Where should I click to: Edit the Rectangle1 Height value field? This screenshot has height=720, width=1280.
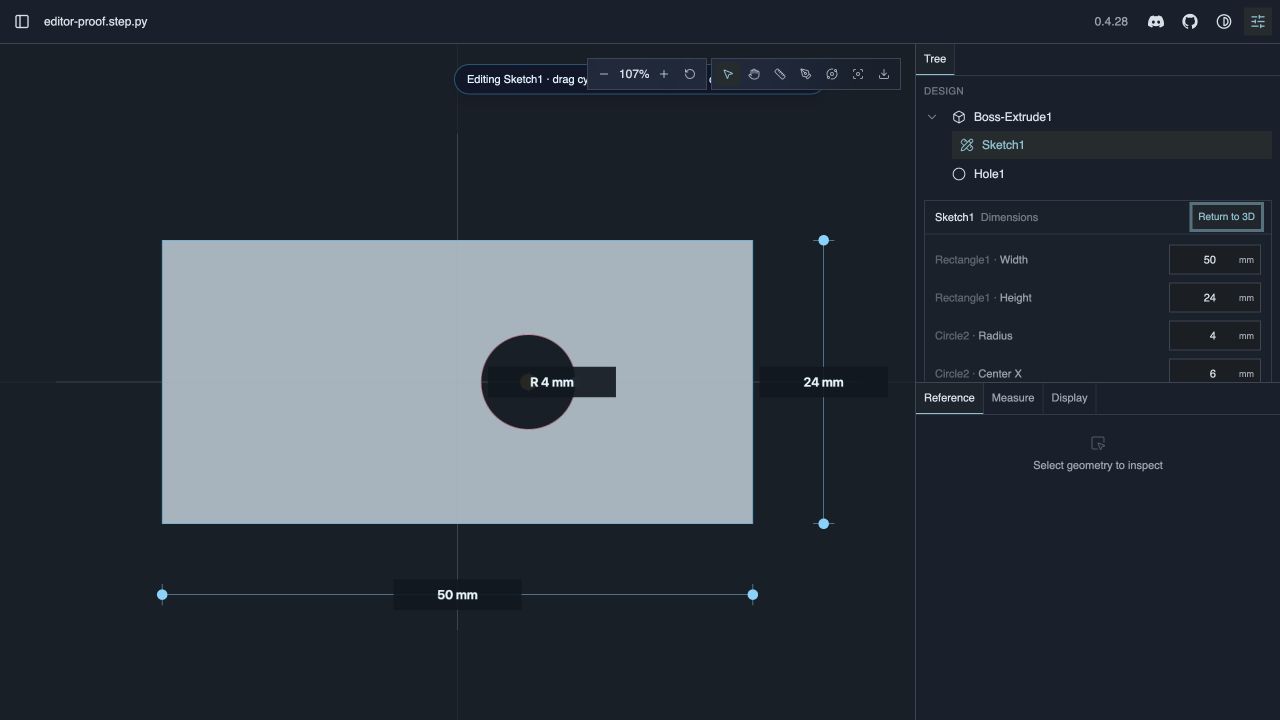(1215, 298)
